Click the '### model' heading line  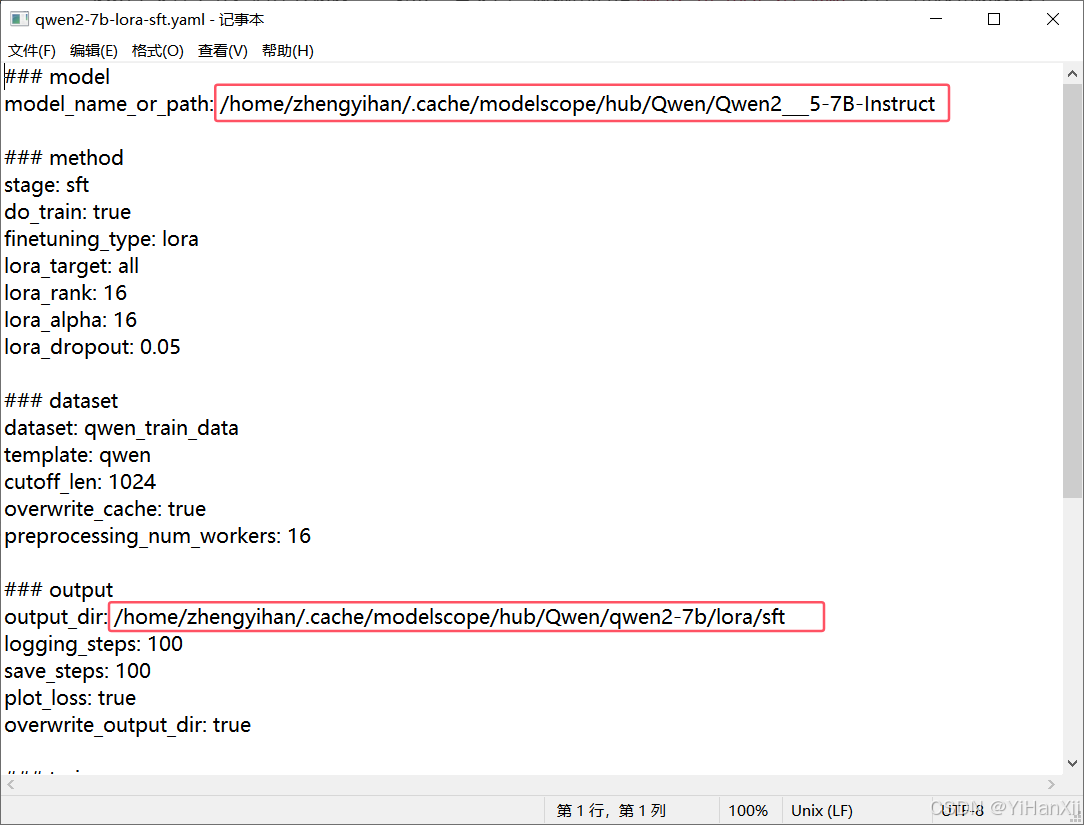[57, 77]
